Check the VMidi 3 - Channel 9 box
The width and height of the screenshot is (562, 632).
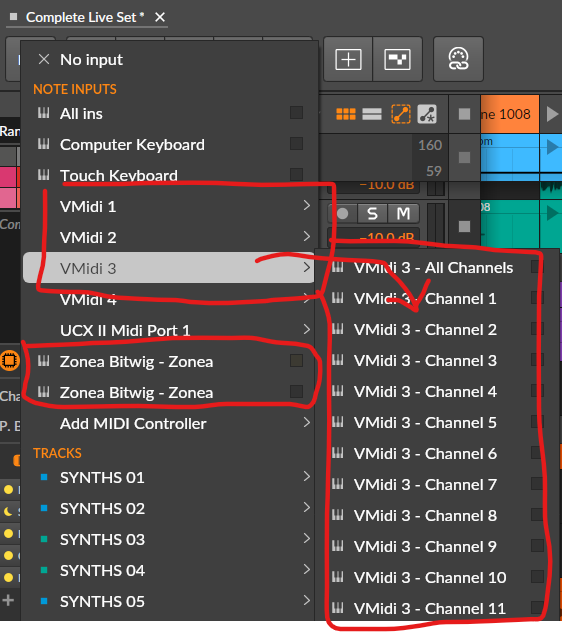tap(537, 546)
